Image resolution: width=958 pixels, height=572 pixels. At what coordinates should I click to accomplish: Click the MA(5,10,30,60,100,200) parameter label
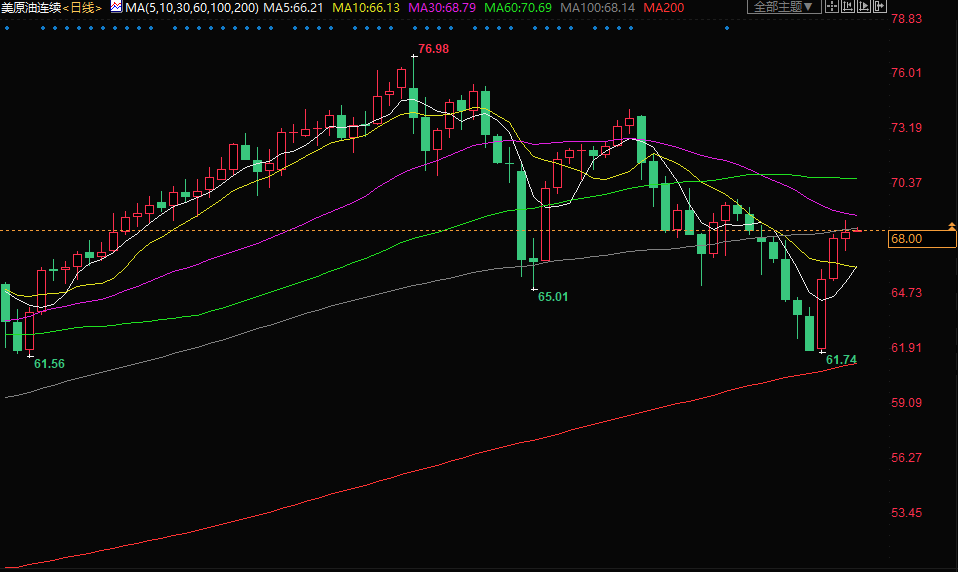pos(192,7)
